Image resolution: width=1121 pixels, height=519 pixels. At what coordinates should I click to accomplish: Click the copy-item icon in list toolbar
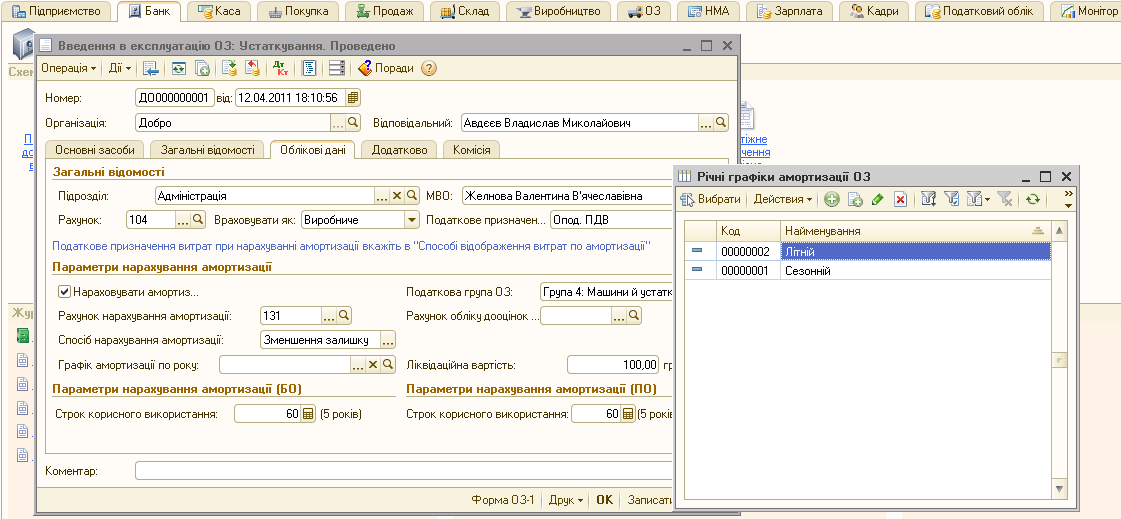pos(855,200)
